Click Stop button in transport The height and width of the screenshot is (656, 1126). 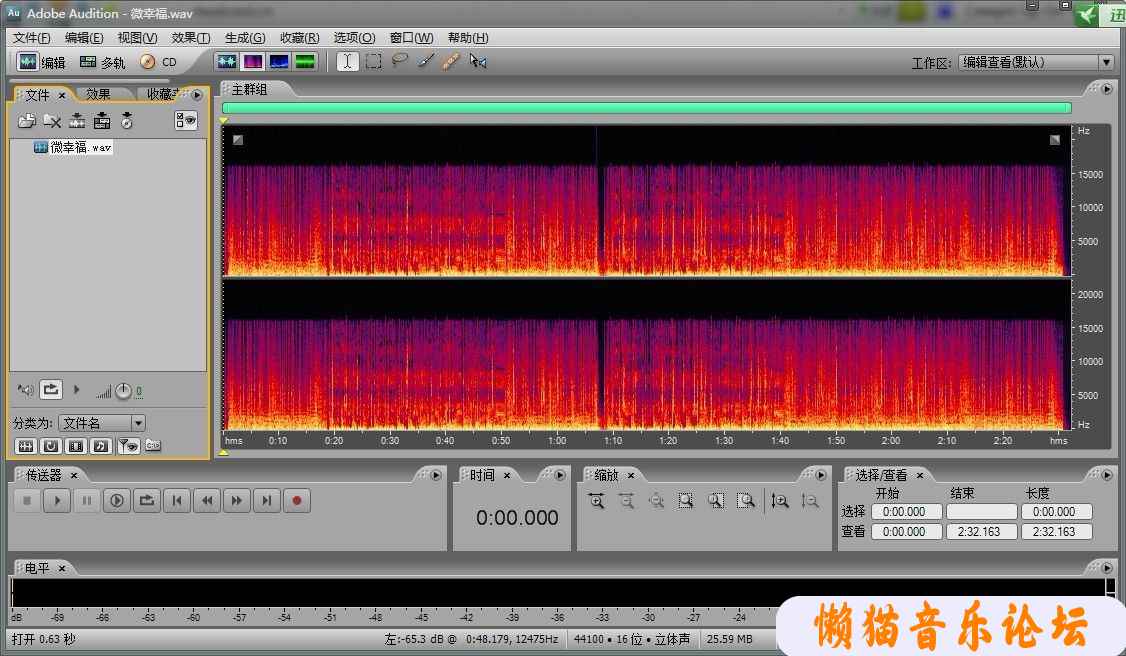(27, 500)
